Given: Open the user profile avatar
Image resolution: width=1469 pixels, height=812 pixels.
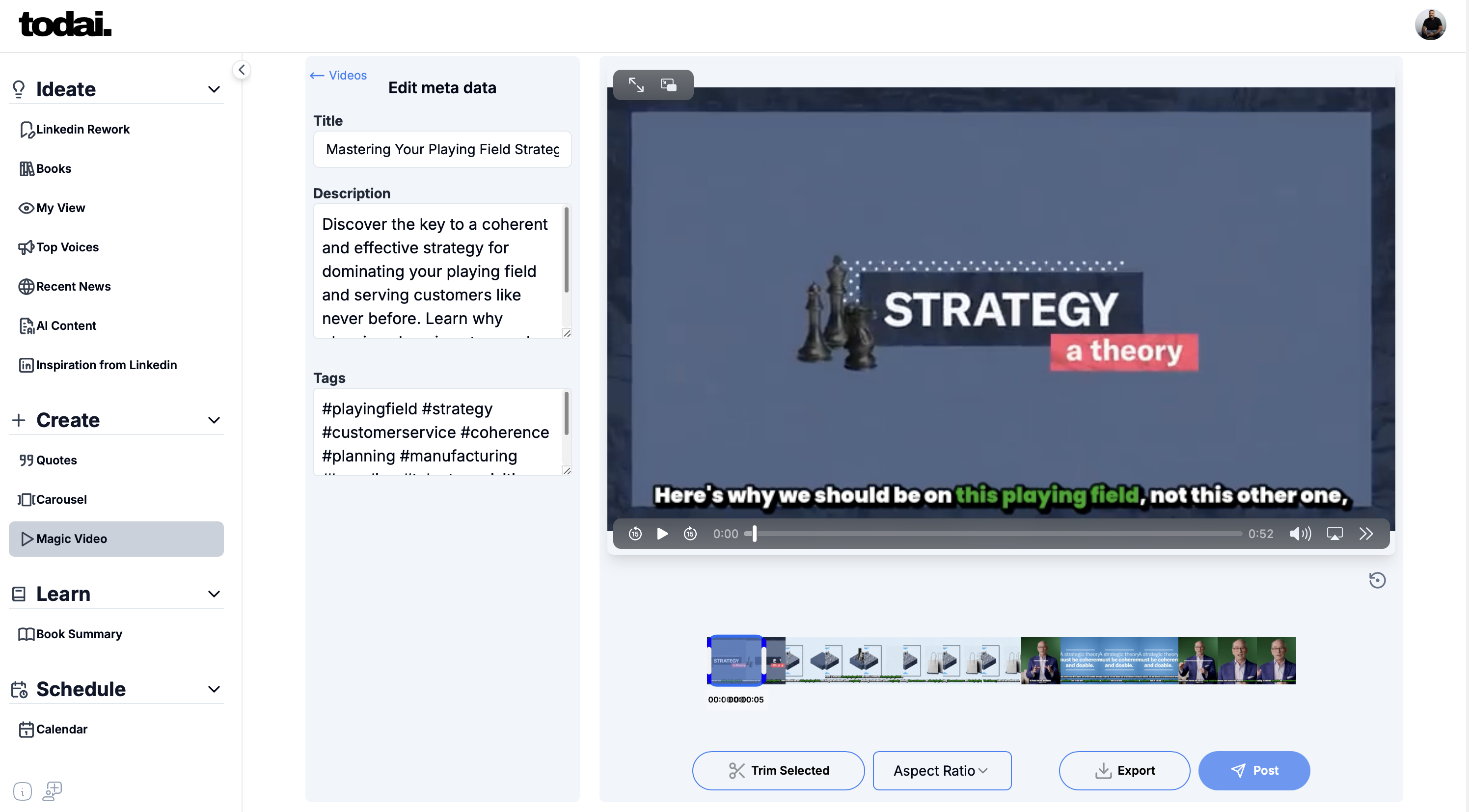Looking at the screenshot, I should point(1430,25).
